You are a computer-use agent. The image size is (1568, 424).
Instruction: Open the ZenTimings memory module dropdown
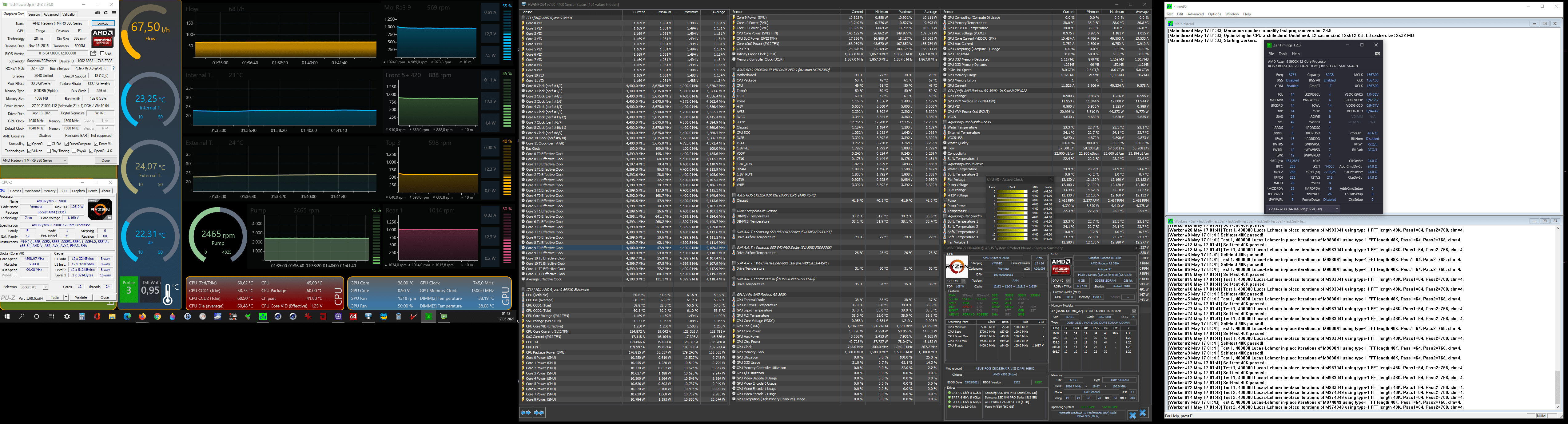1303,209
